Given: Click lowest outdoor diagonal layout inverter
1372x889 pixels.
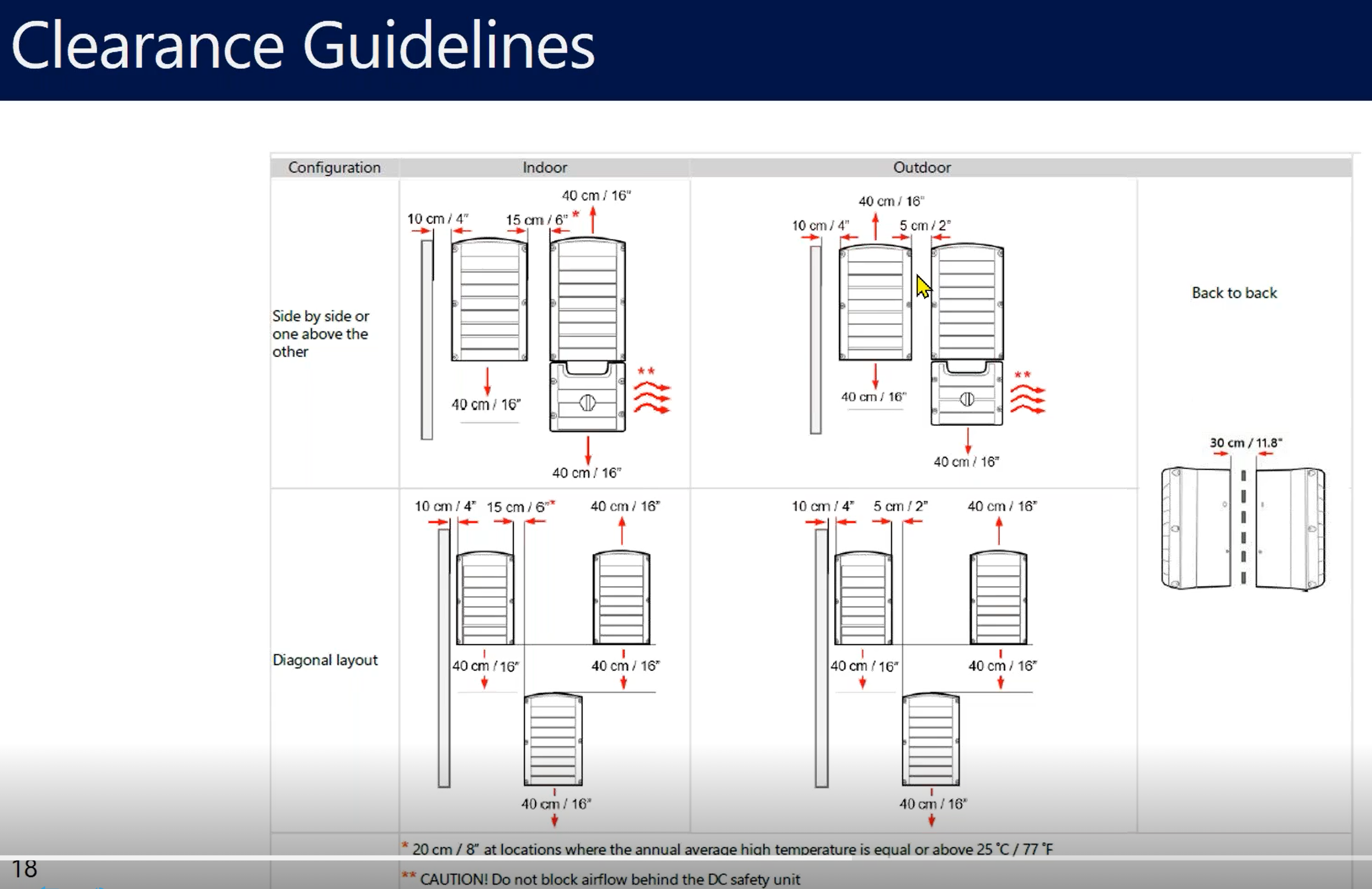Looking at the screenshot, I should 930,740.
